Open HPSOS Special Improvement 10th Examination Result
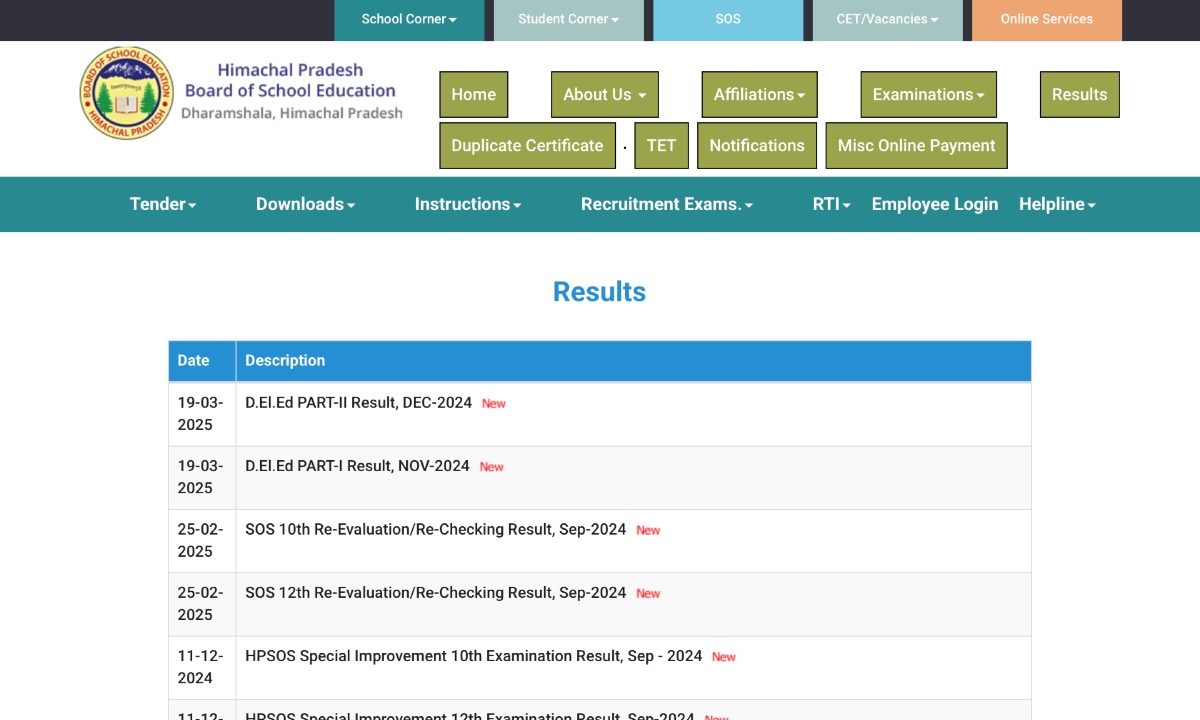The width and height of the screenshot is (1200, 720). [474, 656]
